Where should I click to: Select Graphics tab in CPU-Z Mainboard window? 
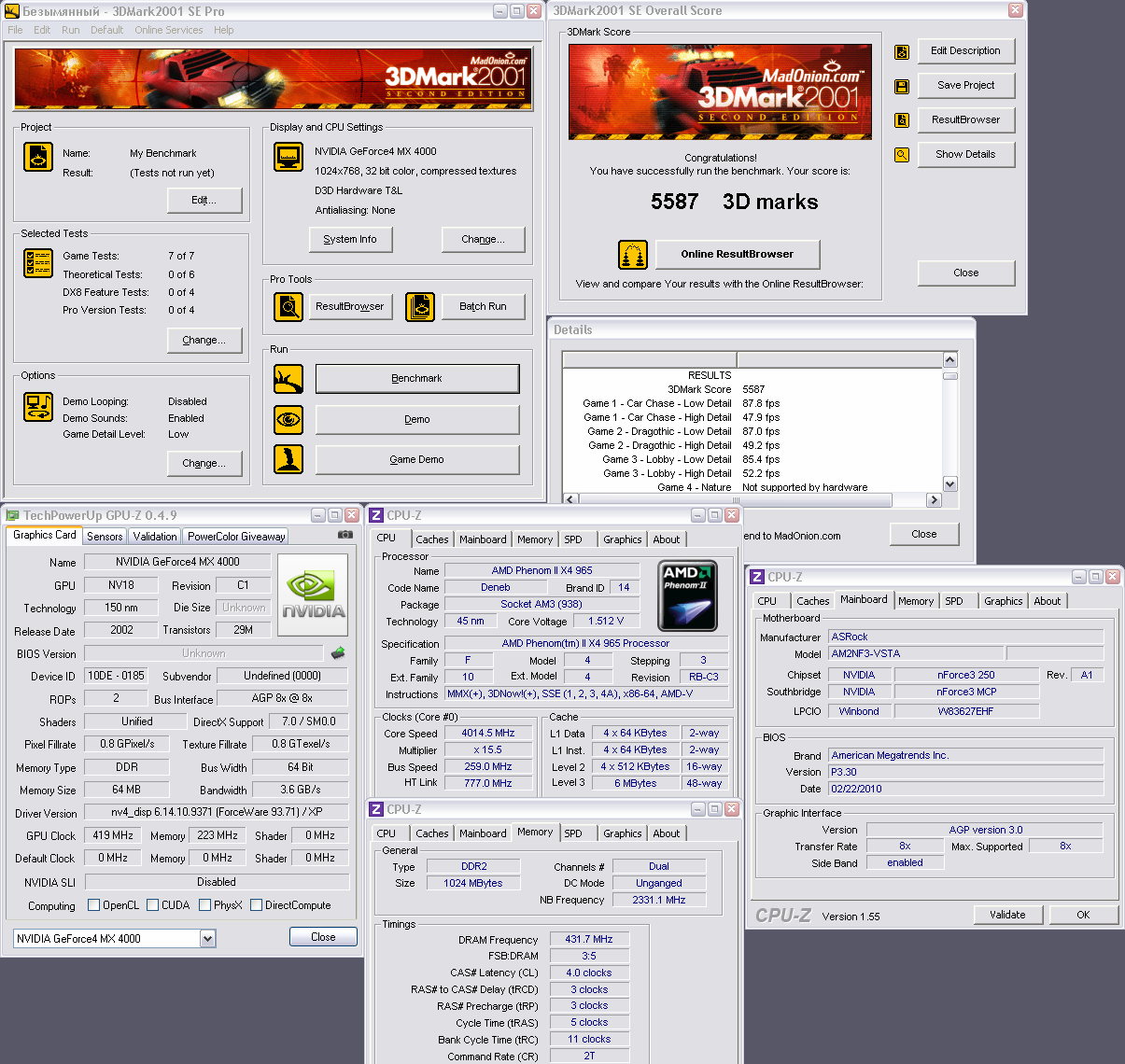tap(1004, 601)
